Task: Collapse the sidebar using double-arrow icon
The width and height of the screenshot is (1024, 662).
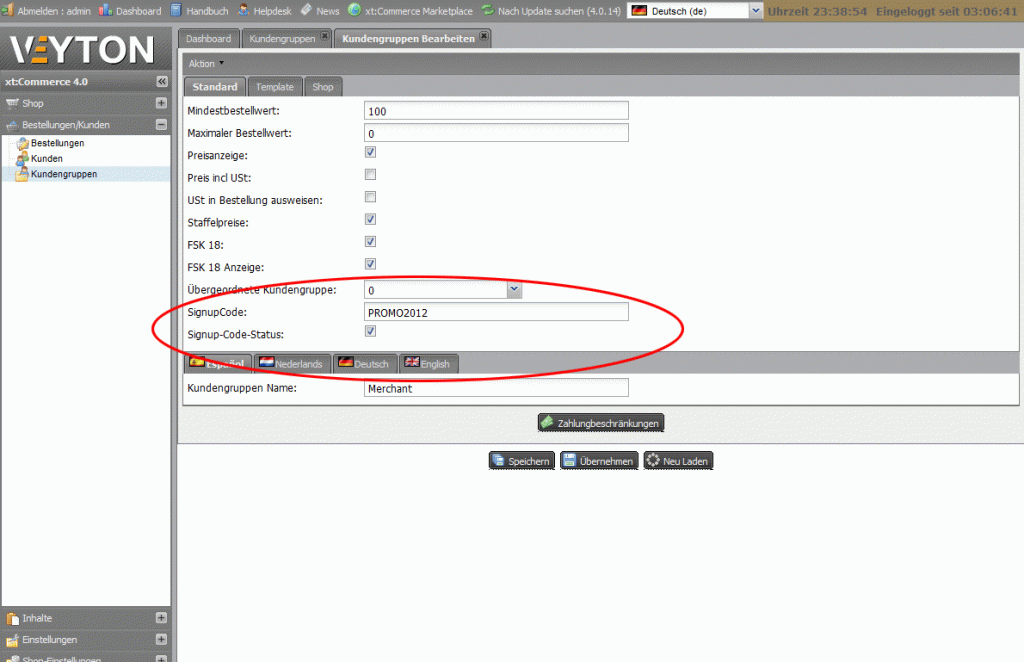Action: pos(162,82)
